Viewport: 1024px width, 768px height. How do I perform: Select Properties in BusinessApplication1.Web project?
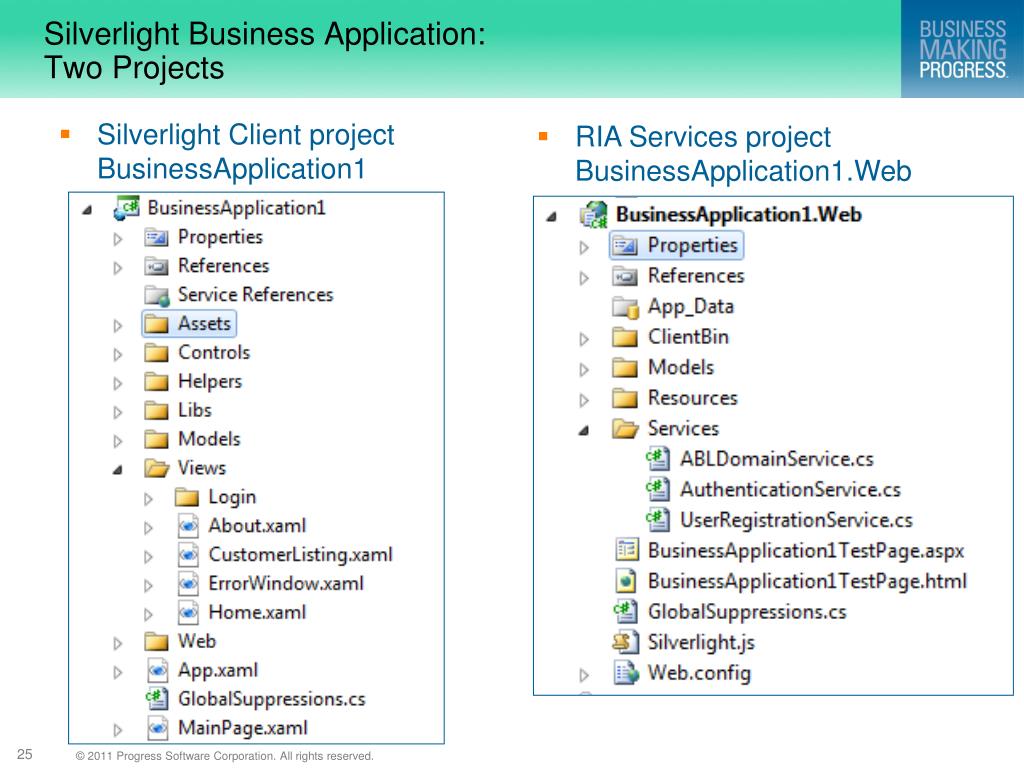(x=677, y=246)
